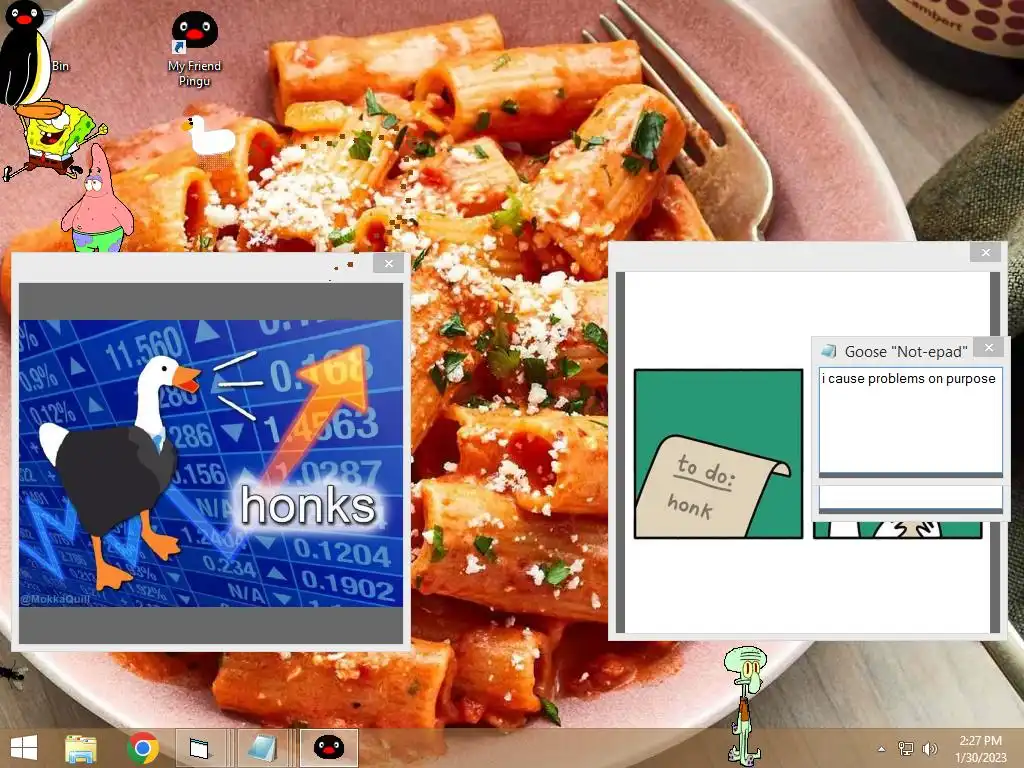Close the honks goose meme window
This screenshot has height=768, width=1024.
[389, 263]
